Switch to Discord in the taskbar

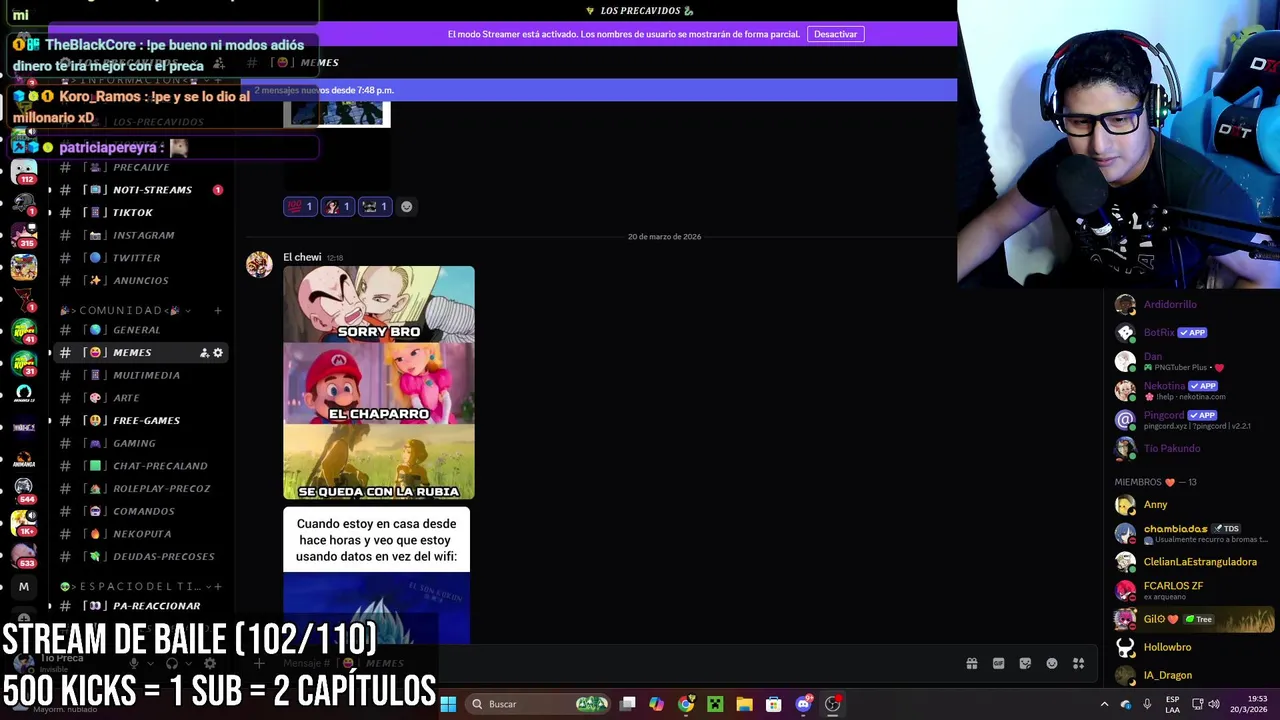click(x=803, y=704)
